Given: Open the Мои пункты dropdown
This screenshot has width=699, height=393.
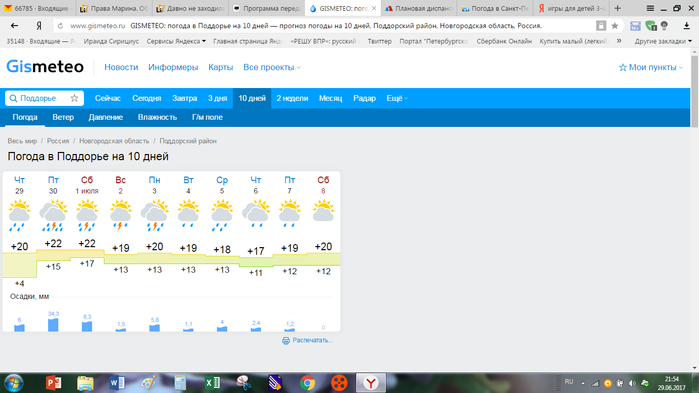Looking at the screenshot, I should click(650, 67).
